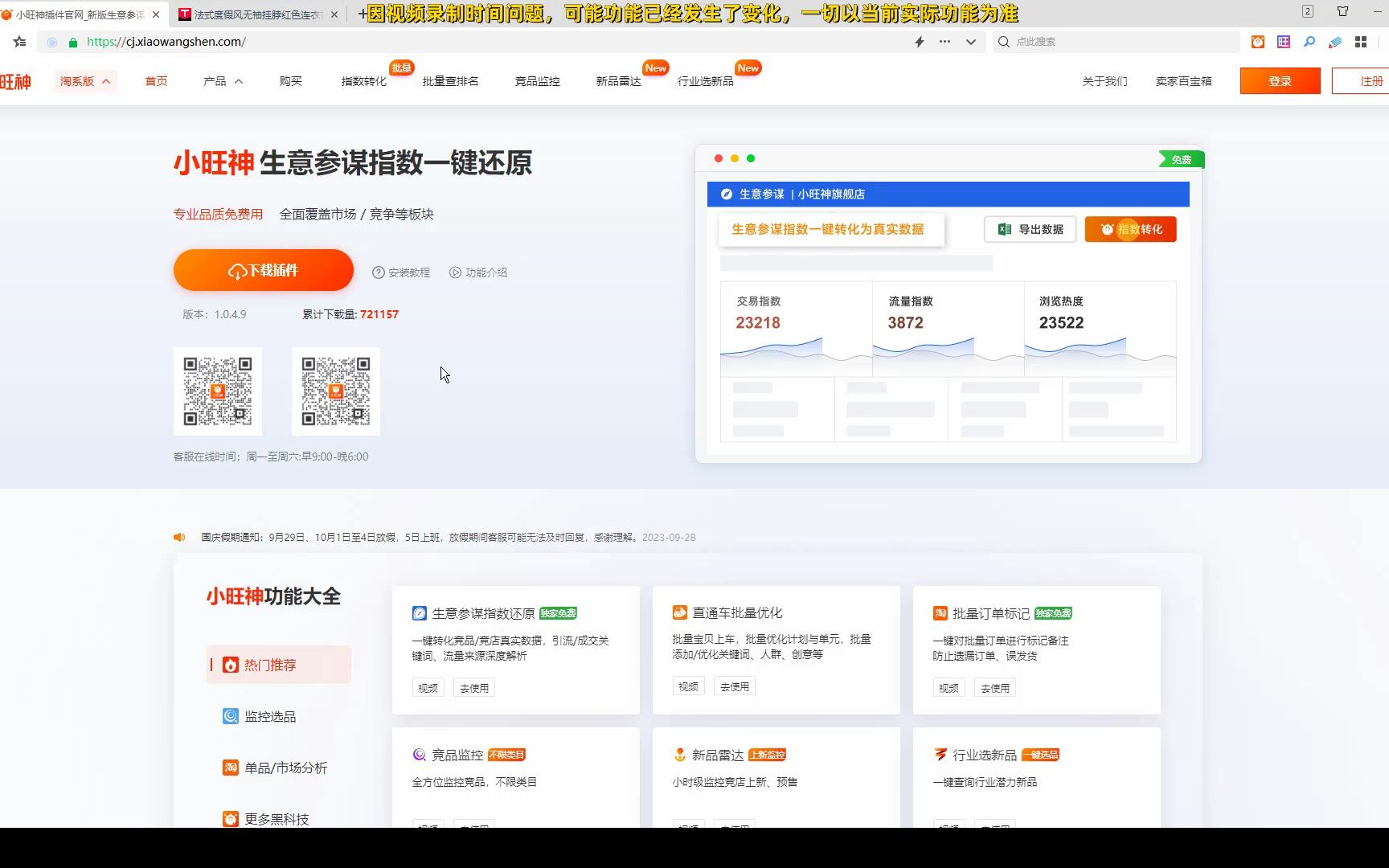Close the 法式度假风 product tab
This screenshot has height=868, width=1389.
click(x=334, y=14)
